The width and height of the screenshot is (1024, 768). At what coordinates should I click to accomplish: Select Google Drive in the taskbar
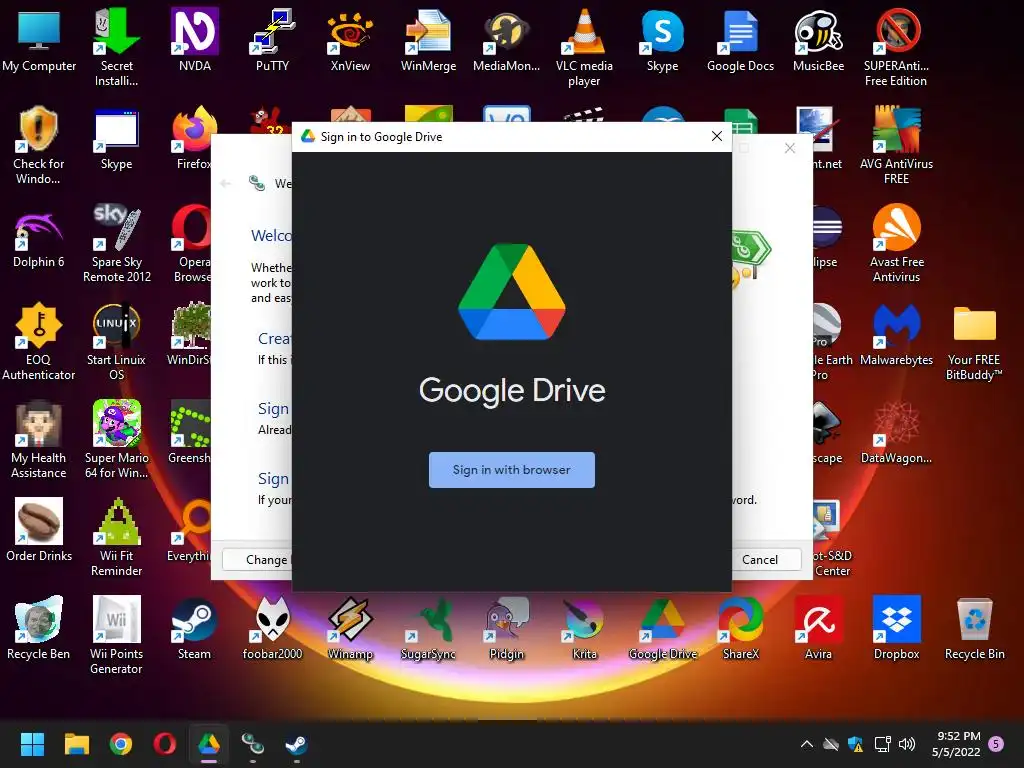[209, 744]
